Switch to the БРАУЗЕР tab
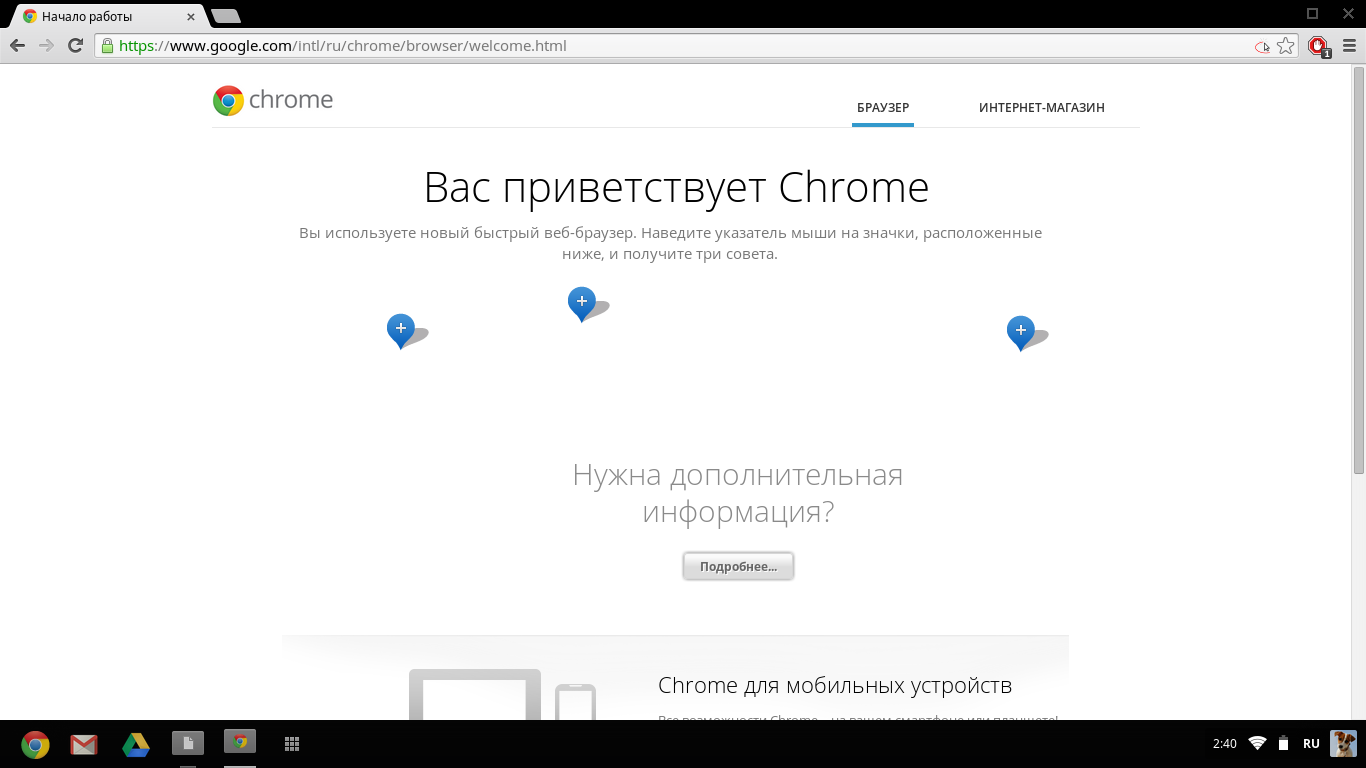The image size is (1366, 768). coord(882,108)
